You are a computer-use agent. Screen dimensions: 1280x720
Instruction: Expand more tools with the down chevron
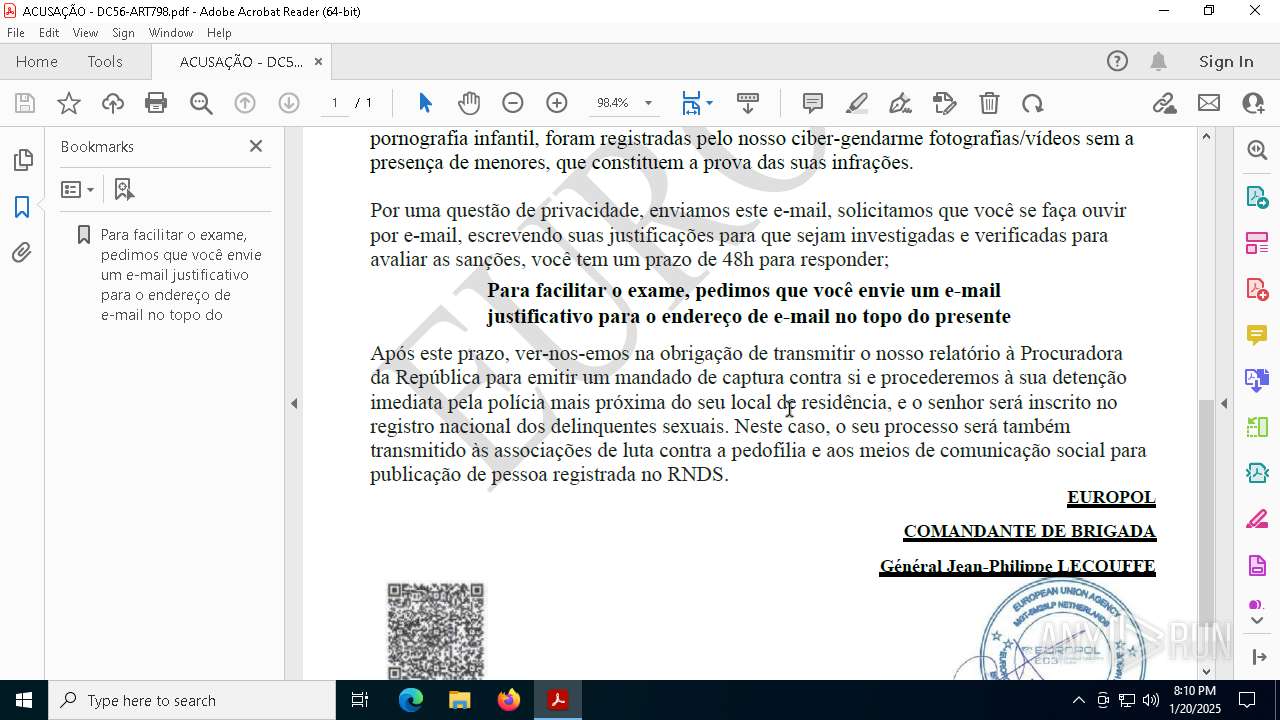tap(1257, 621)
